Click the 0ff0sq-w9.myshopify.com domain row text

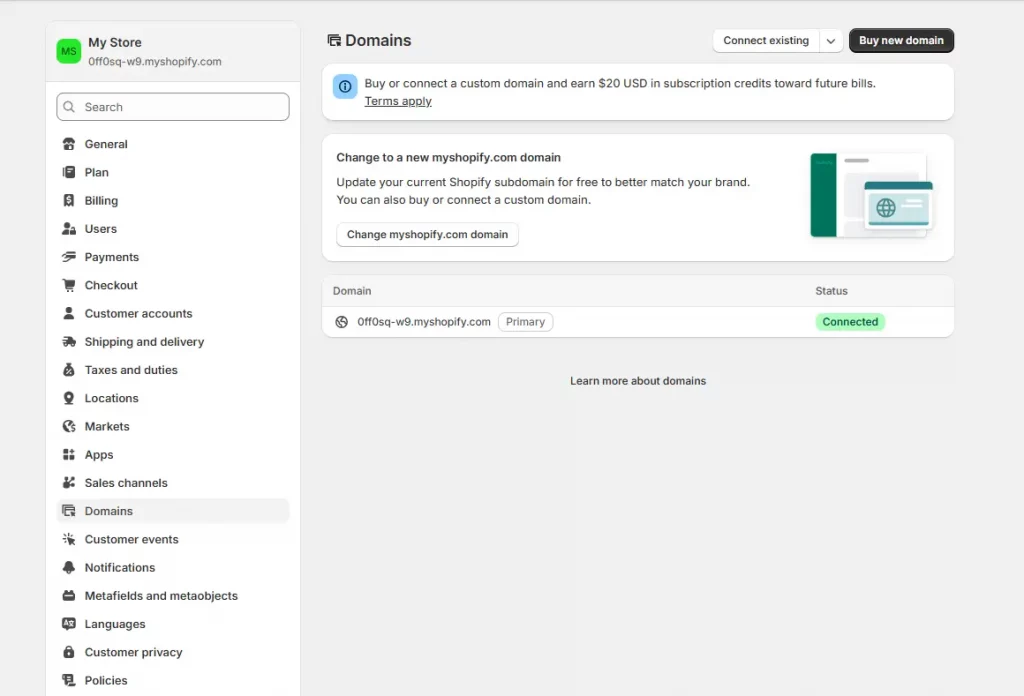click(424, 322)
